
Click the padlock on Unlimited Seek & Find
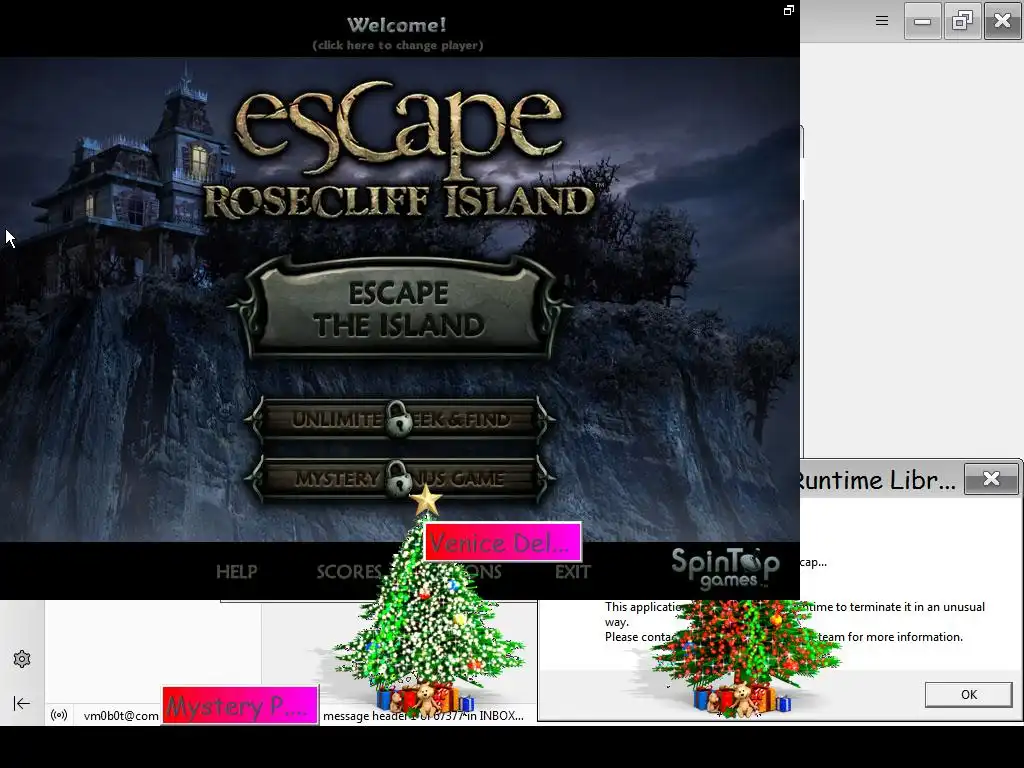pyautogui.click(x=398, y=419)
